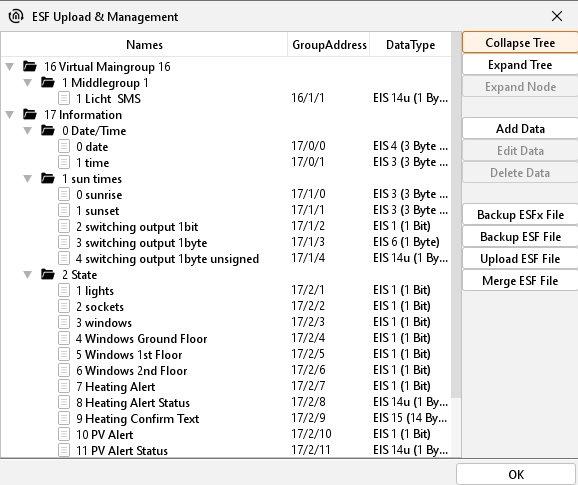The image size is (578, 485).
Task: Select the 4 Windows Ground Floor entry
Action: pos(226,338)
